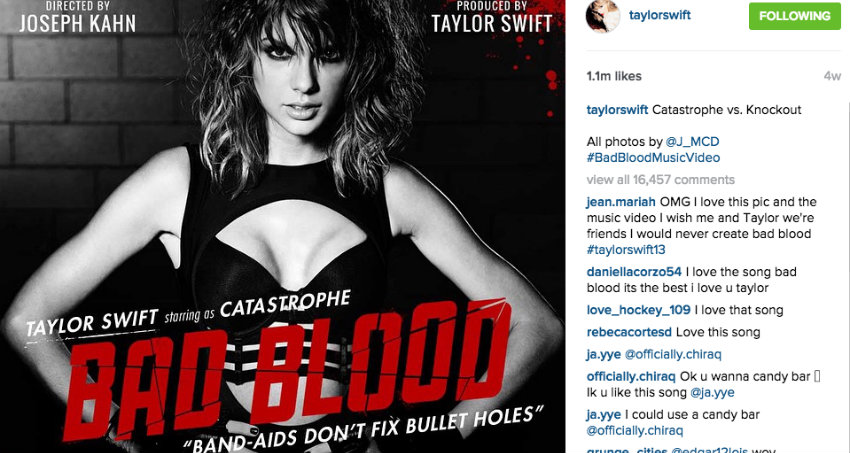Click the 4w post timestamp
This screenshot has width=850, height=453.
pos(832,76)
